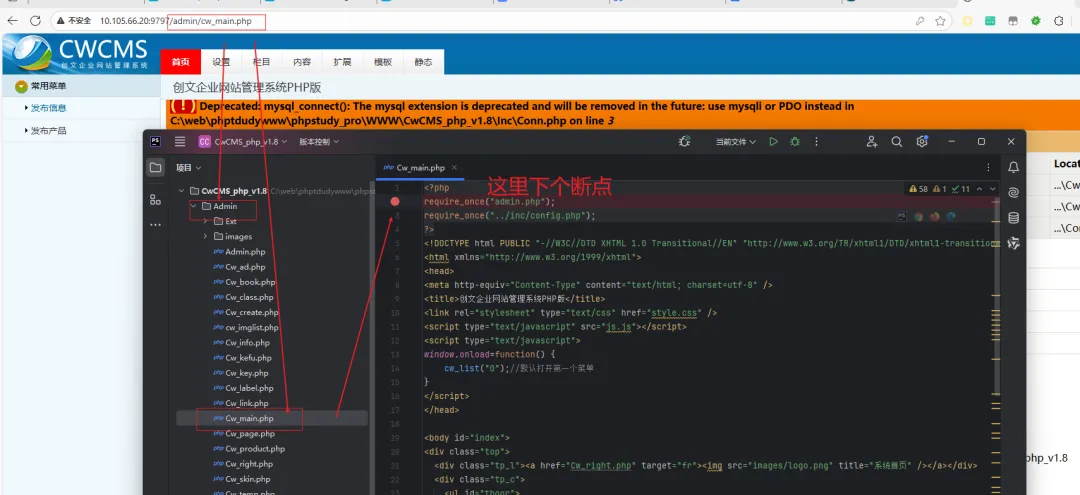Open the bottom icon in right tool stripe
The image size is (1080, 495).
pyautogui.click(x=1013, y=243)
